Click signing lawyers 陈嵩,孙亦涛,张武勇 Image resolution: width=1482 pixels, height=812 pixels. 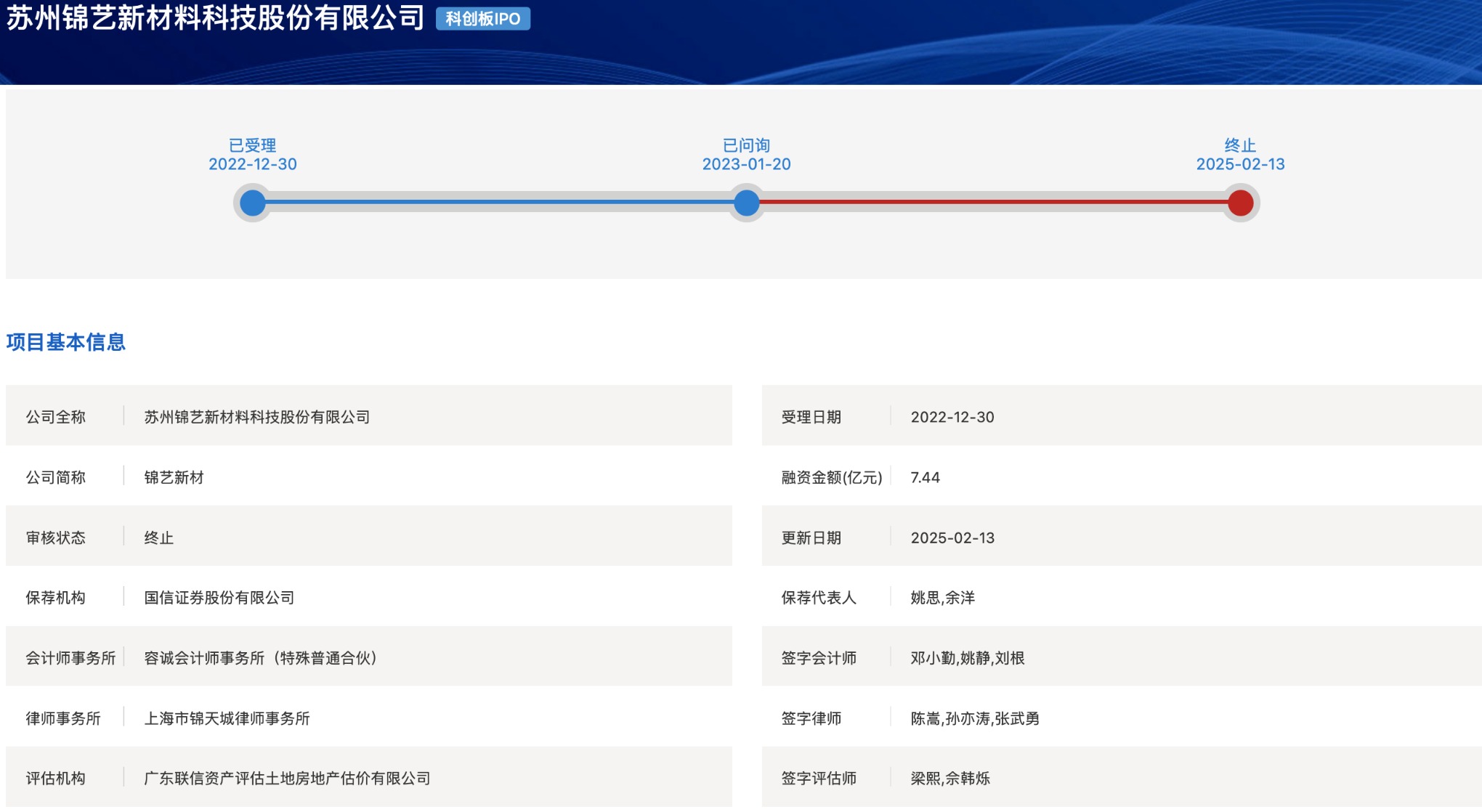(x=974, y=718)
